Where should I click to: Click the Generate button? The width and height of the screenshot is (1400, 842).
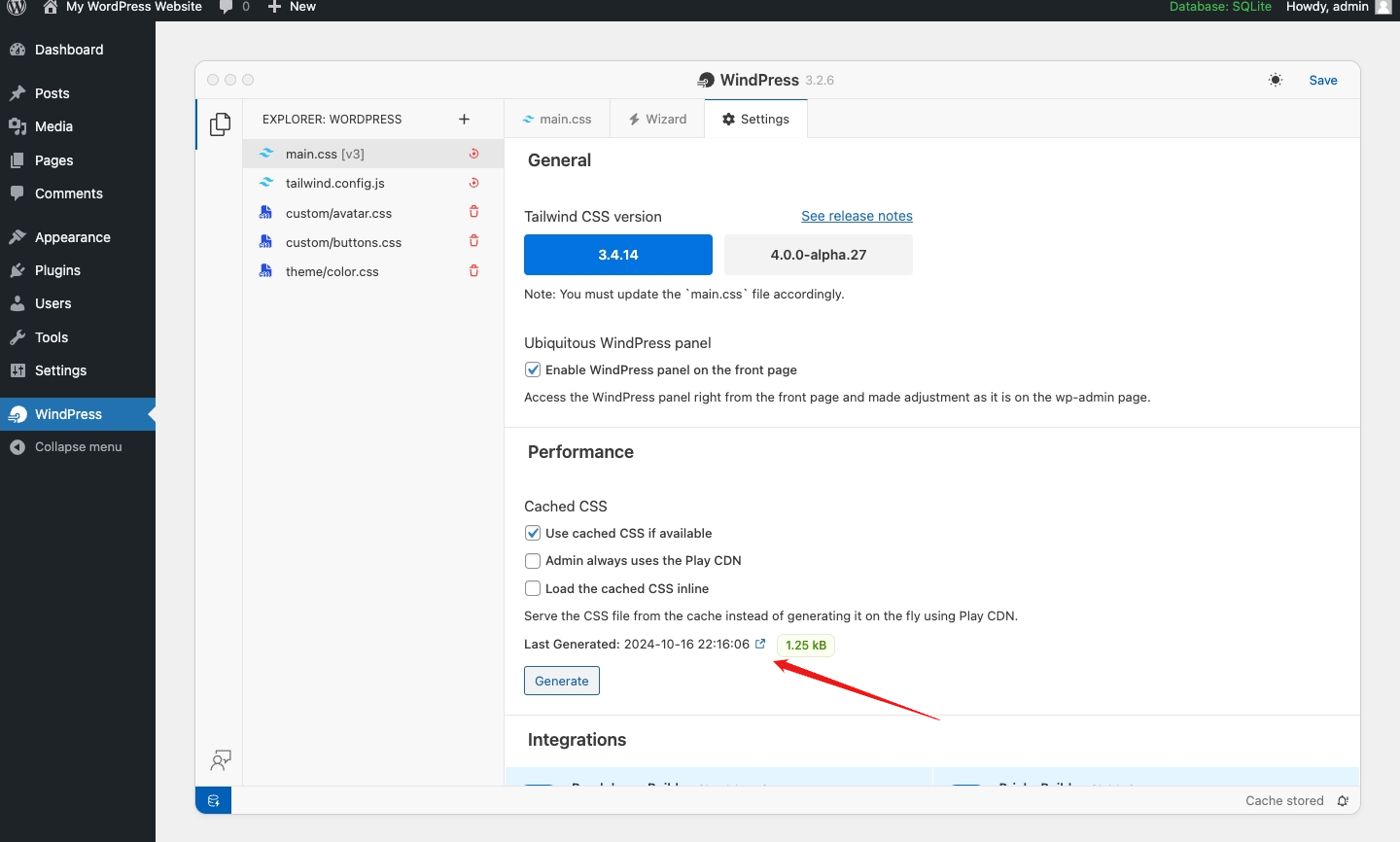click(x=561, y=681)
